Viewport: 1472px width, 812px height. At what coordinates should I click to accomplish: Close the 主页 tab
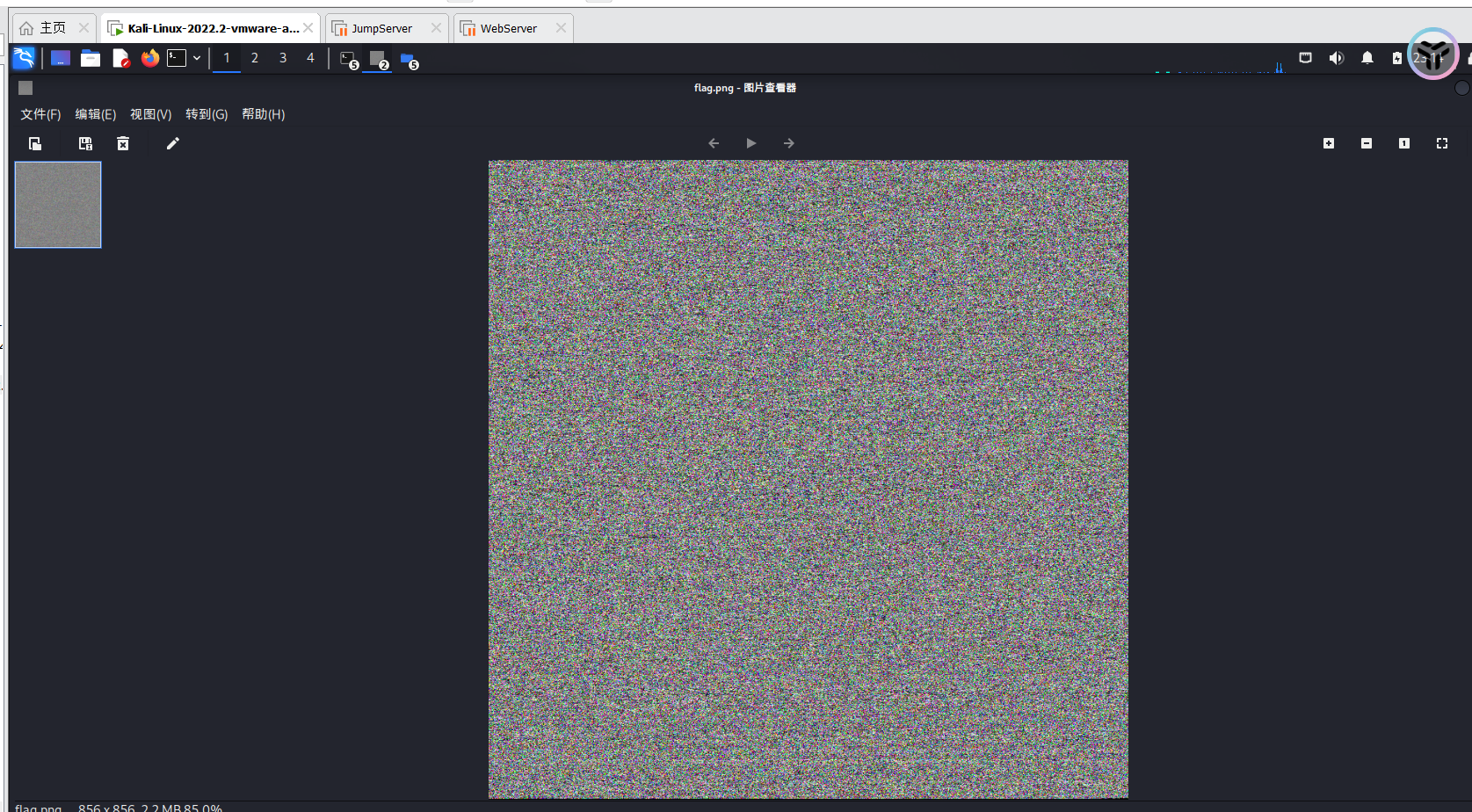pyautogui.click(x=83, y=28)
